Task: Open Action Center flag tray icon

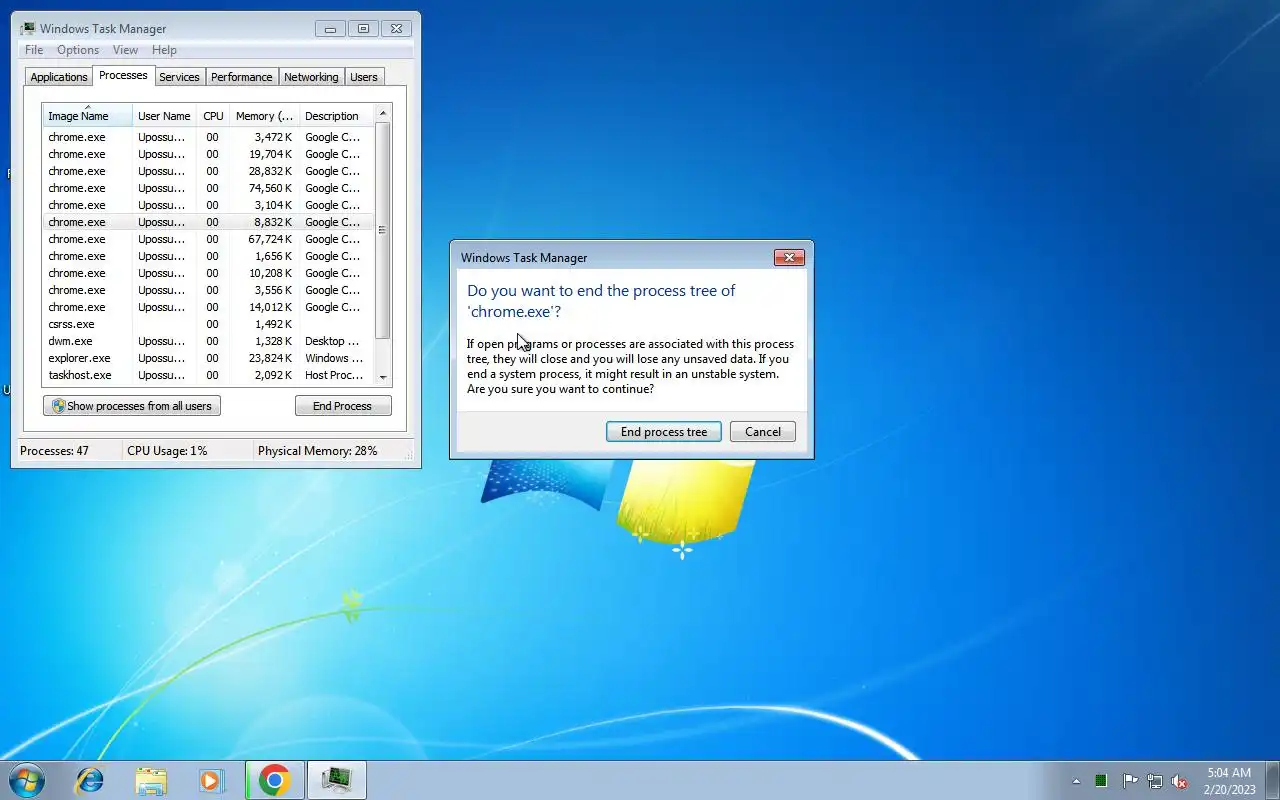Action: click(1129, 781)
